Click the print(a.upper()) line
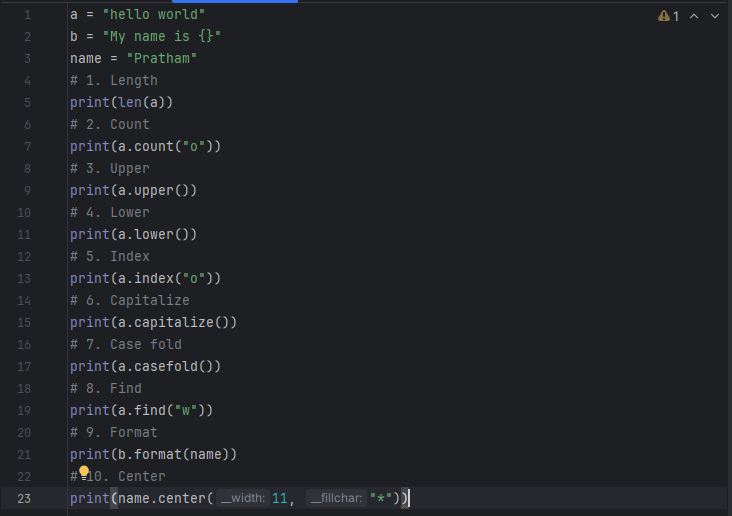The image size is (732, 516). tap(134, 190)
